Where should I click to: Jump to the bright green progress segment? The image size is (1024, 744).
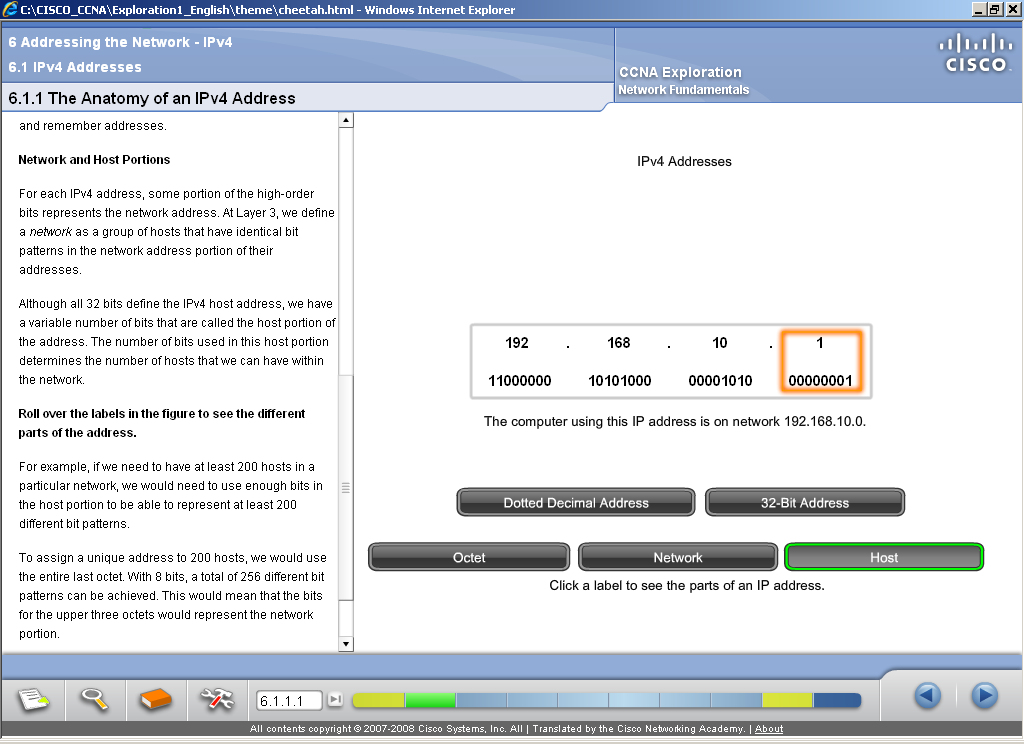[x=430, y=700]
